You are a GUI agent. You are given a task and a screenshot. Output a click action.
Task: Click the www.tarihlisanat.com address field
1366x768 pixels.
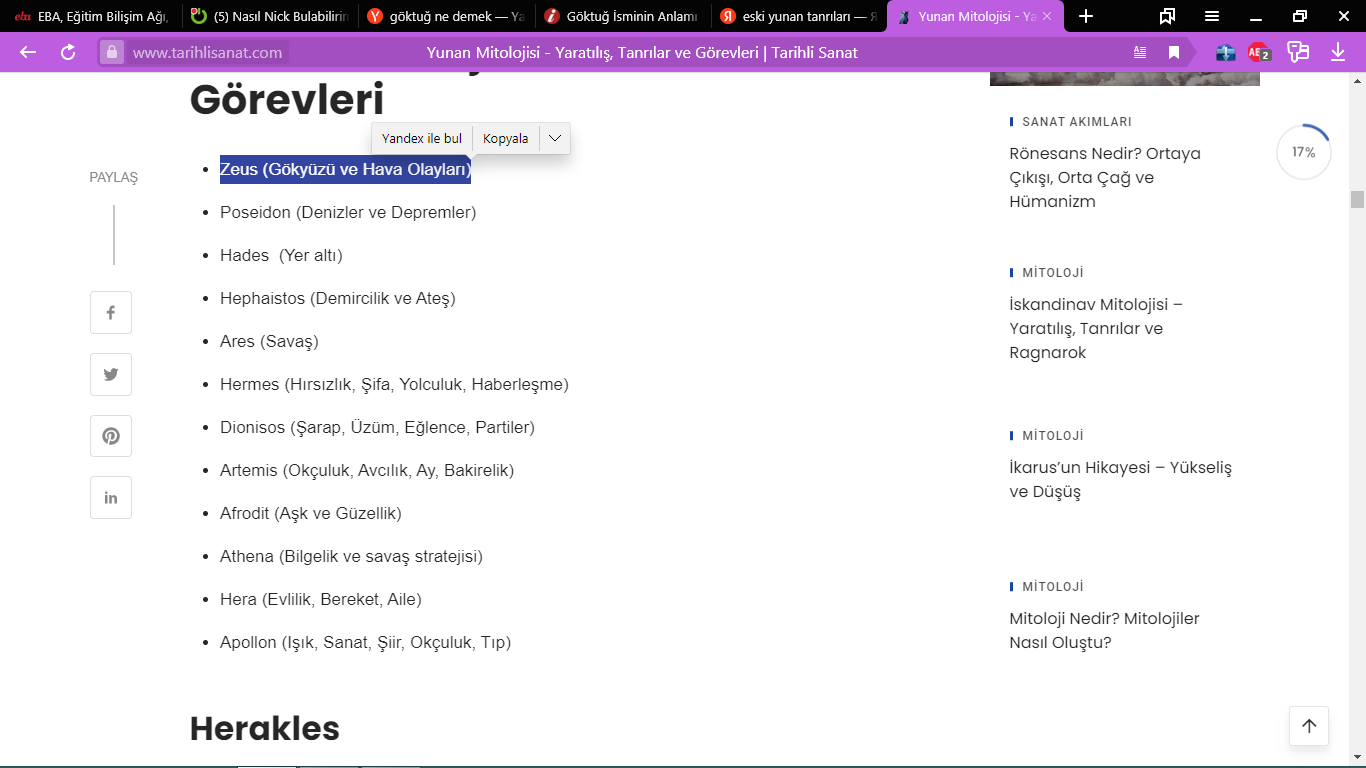click(207, 52)
